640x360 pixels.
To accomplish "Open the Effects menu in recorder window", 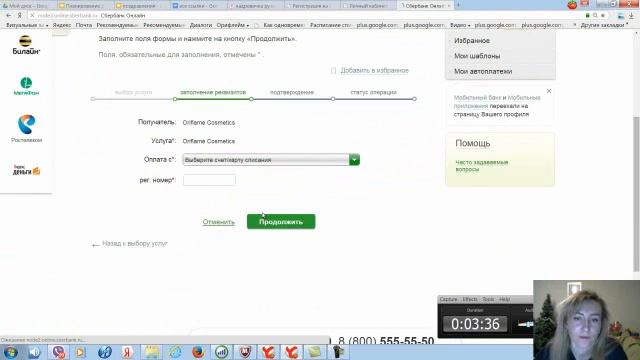I will pos(470,299).
